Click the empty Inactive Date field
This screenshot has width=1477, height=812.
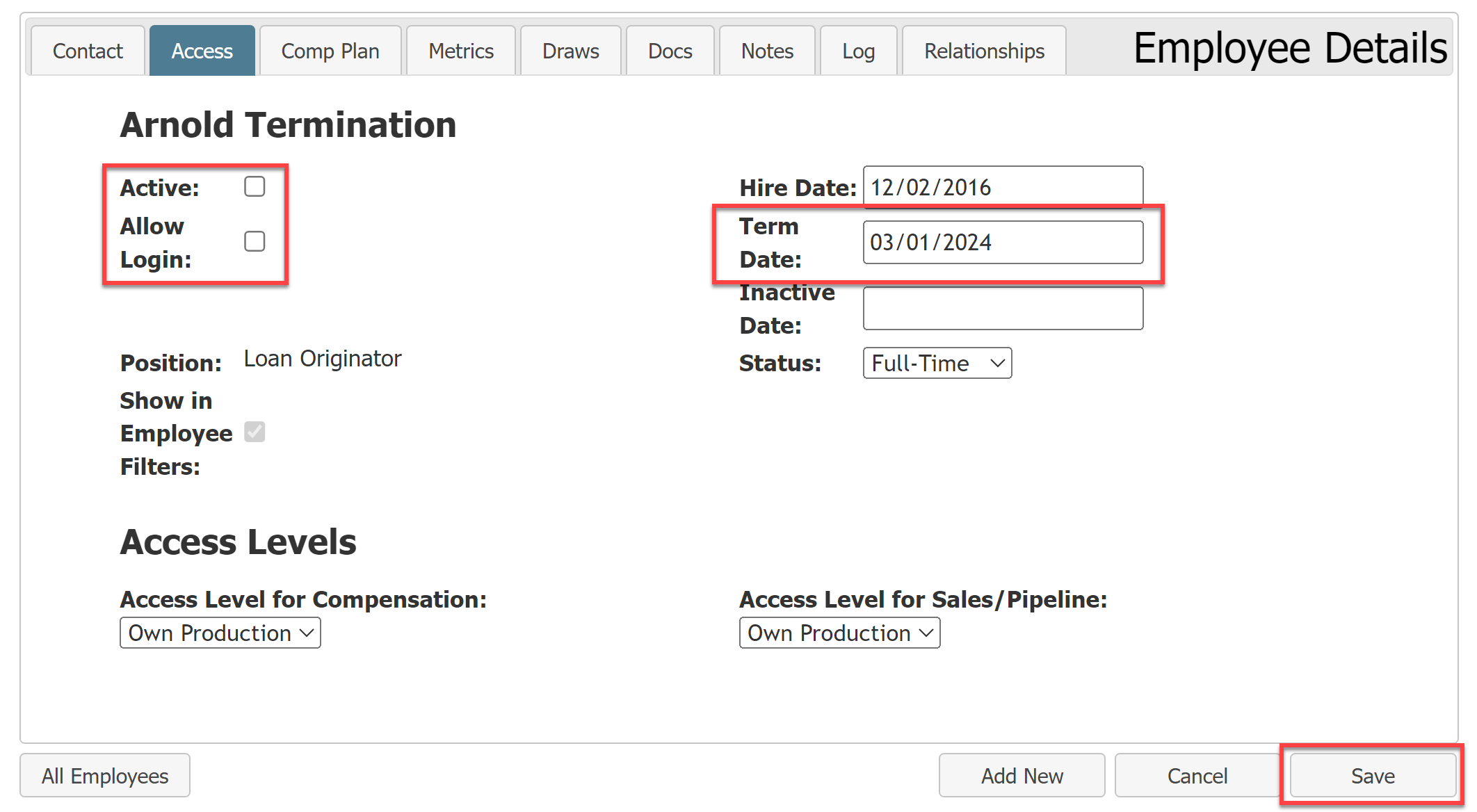[x=1003, y=308]
